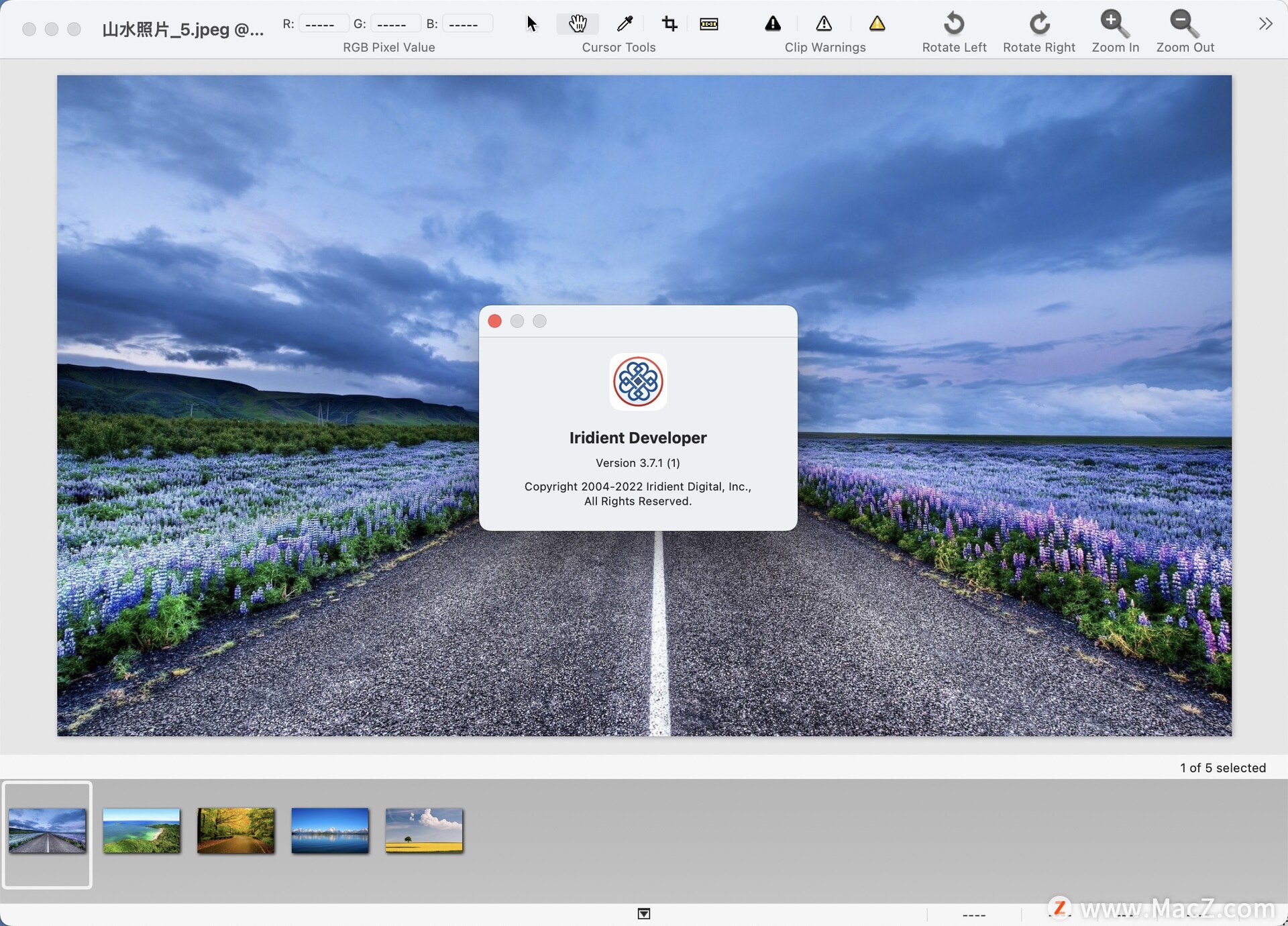The image size is (1288, 926).
Task: Click the '1 of 5 selected' status text
Action: pyautogui.click(x=1223, y=768)
